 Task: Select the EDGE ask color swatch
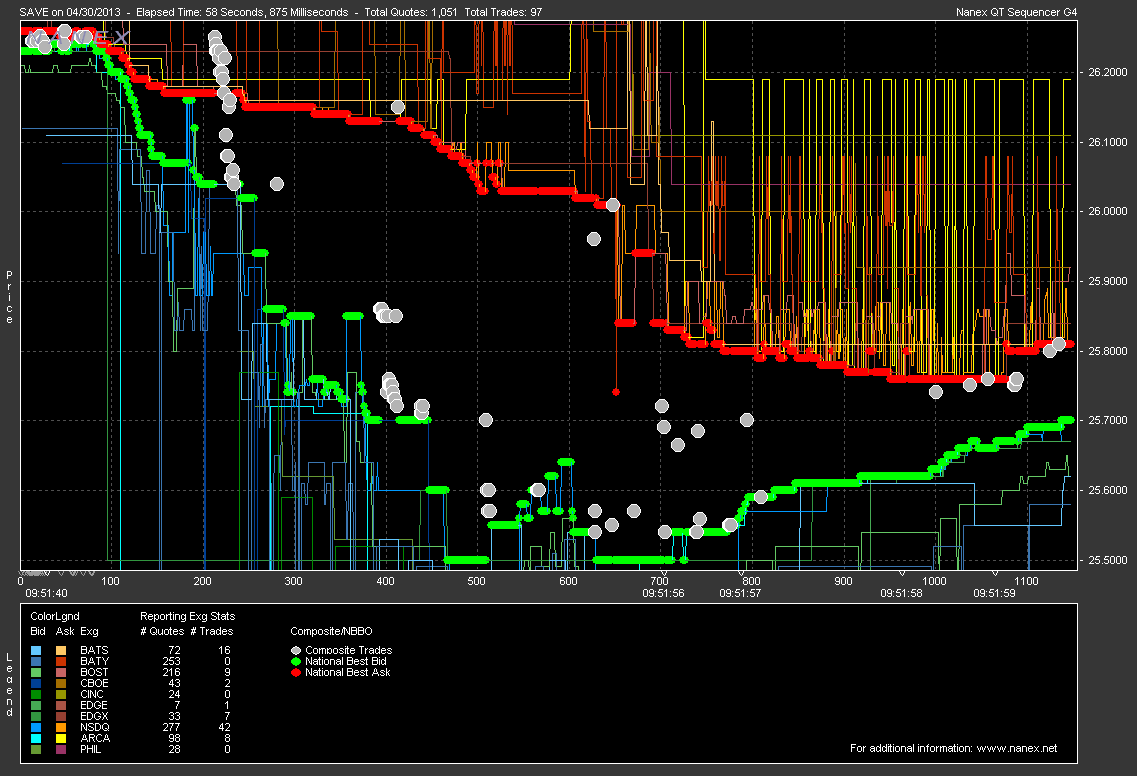(x=61, y=705)
